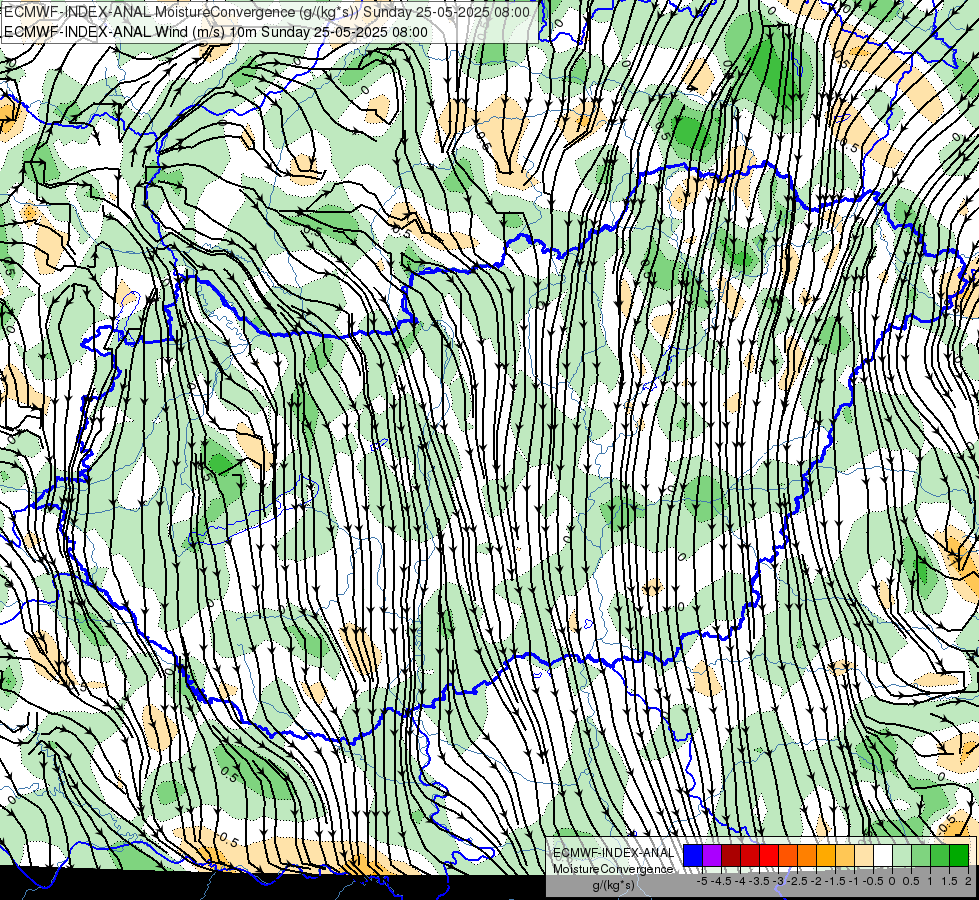Click the MoistureConvergence title line at top
Image resolution: width=979 pixels, height=900 pixels.
point(267,12)
